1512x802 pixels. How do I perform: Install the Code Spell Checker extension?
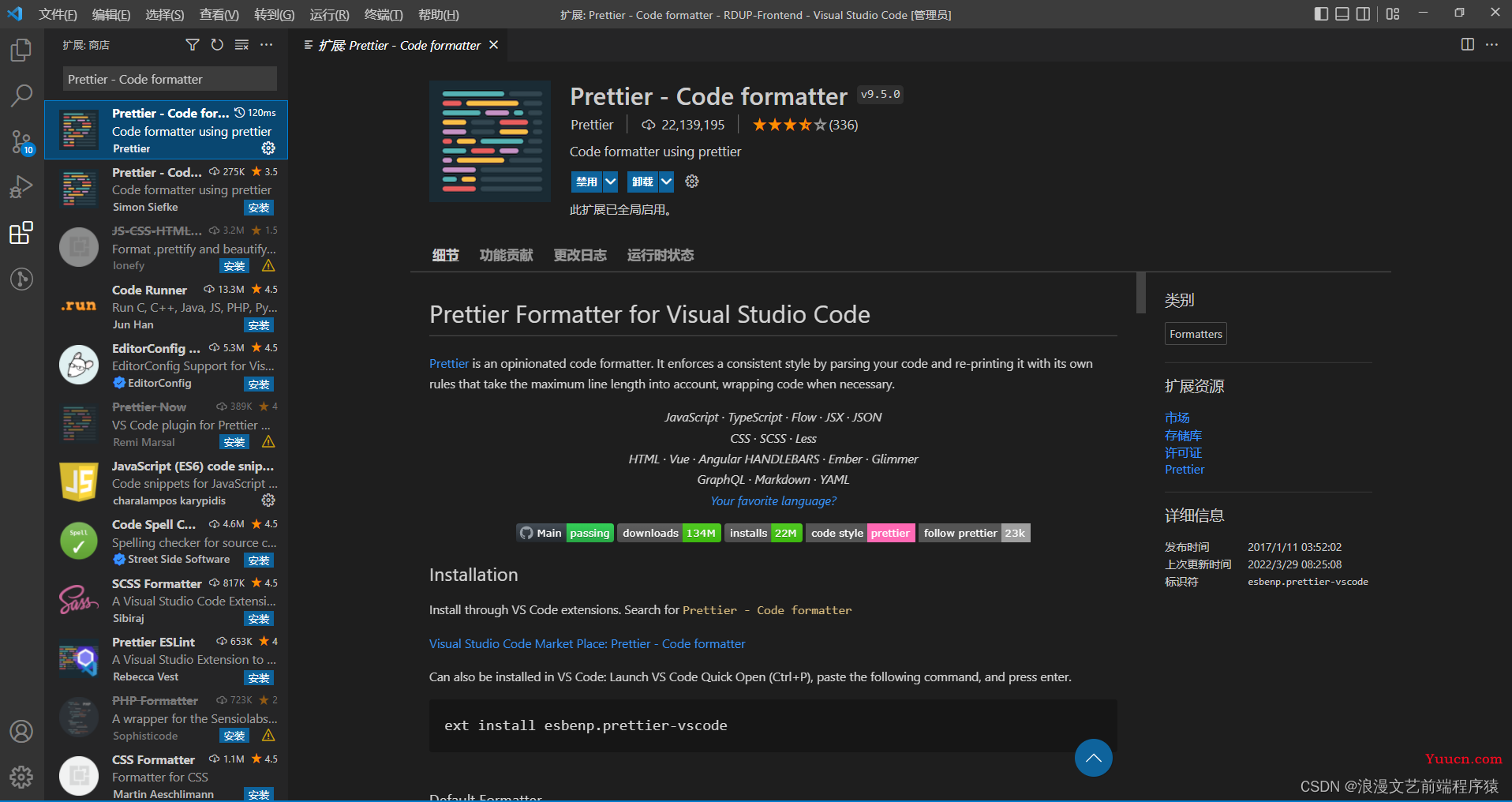point(259,560)
